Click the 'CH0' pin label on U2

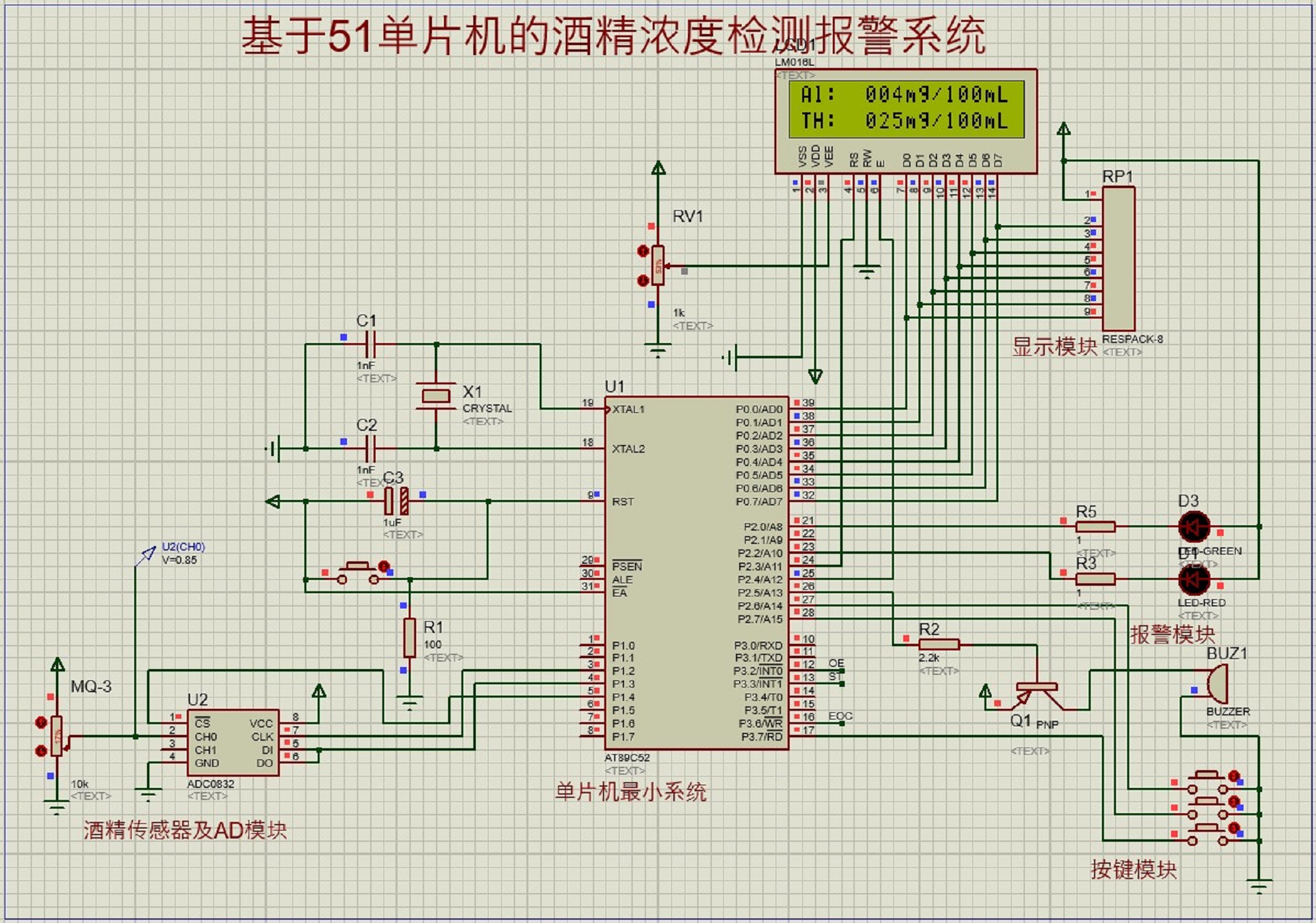pos(206,737)
